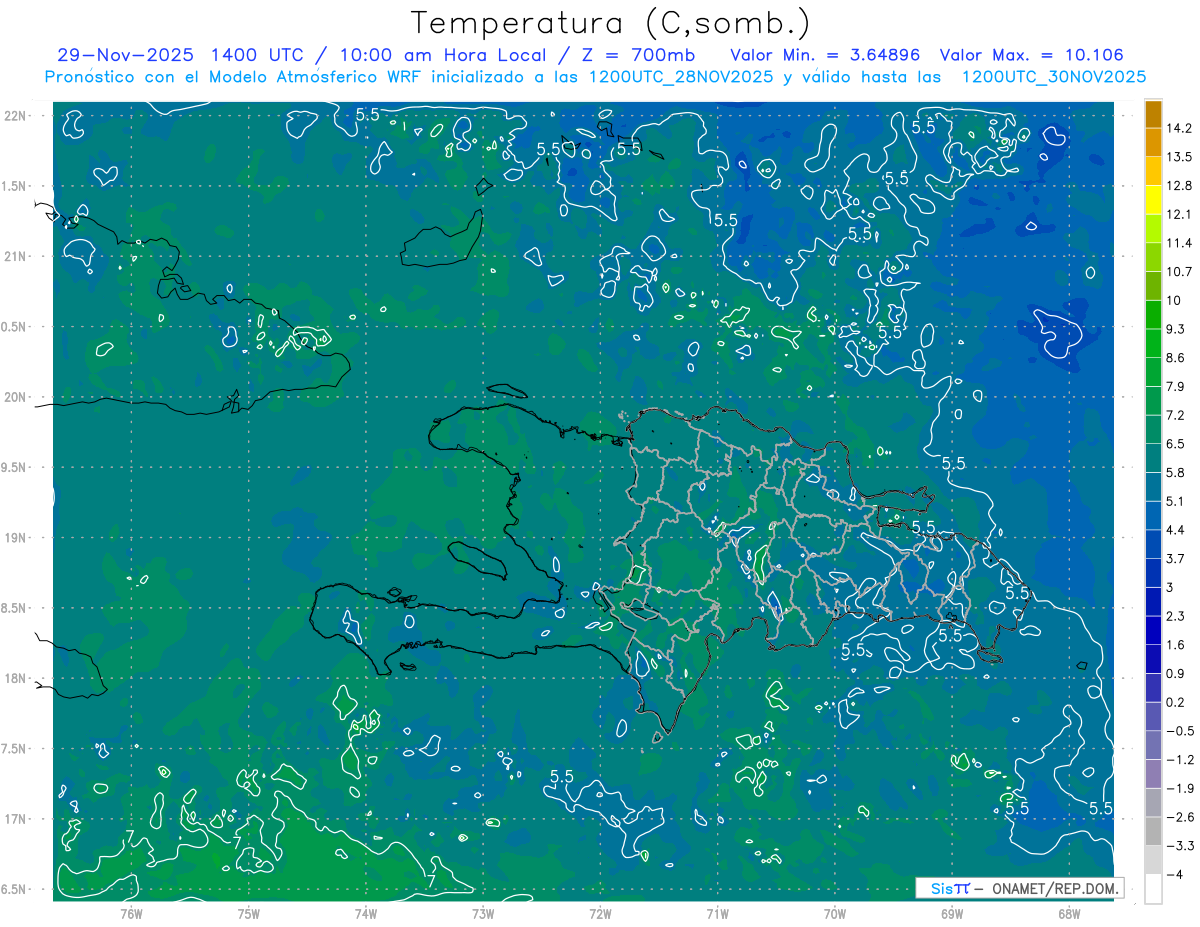Click "10:00 am Hora Local" text
1200x927 pixels.
[x=443, y=55]
